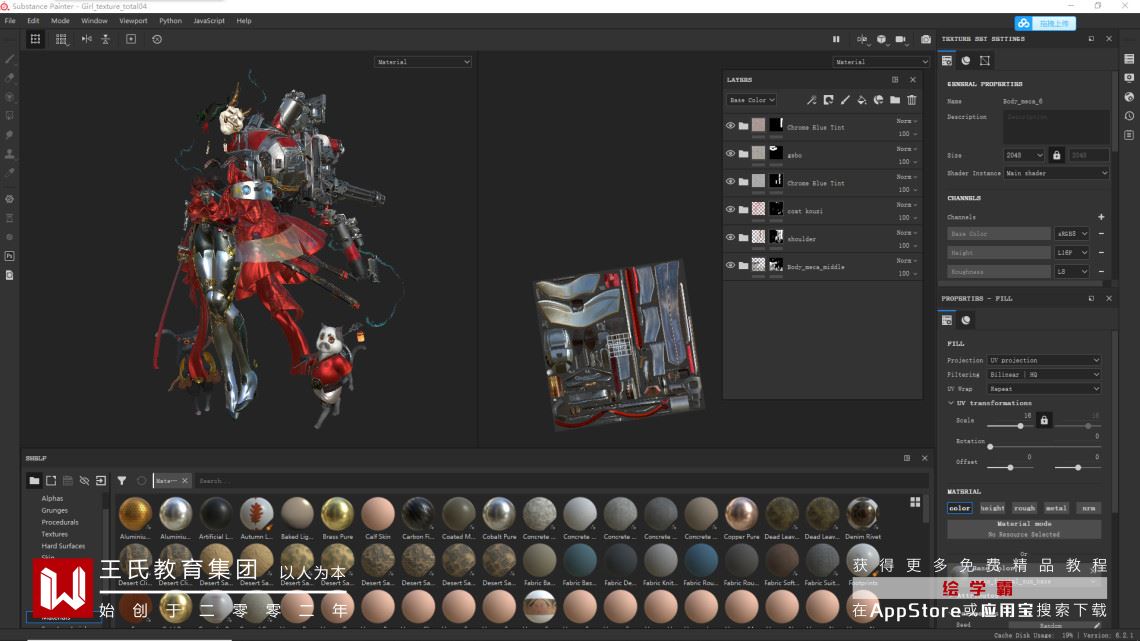The image size is (1140, 641).
Task: Open the Python menu
Action: (170, 20)
